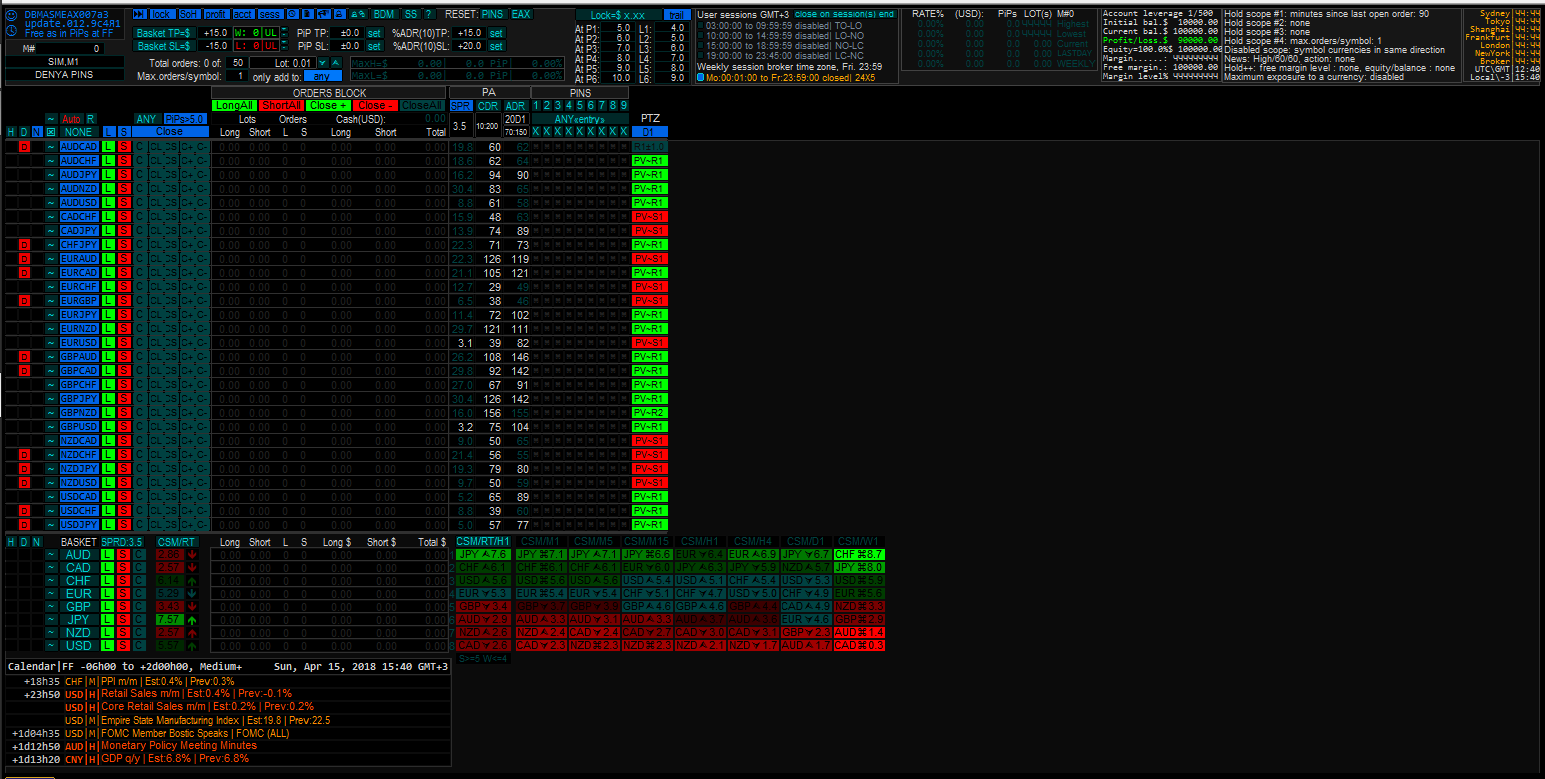
Task: Open the sess sessions button
Action: (x=271, y=14)
